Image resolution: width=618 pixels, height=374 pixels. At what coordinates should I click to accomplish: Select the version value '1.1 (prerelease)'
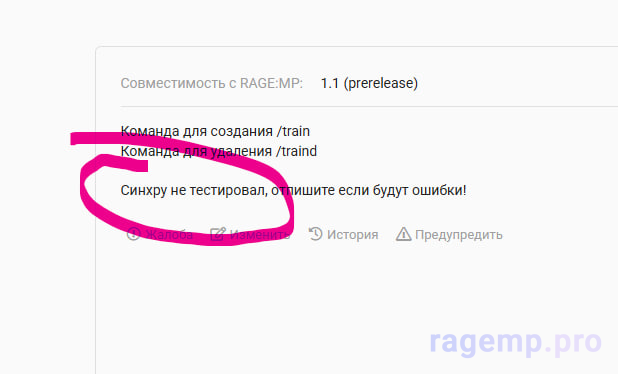[369, 83]
